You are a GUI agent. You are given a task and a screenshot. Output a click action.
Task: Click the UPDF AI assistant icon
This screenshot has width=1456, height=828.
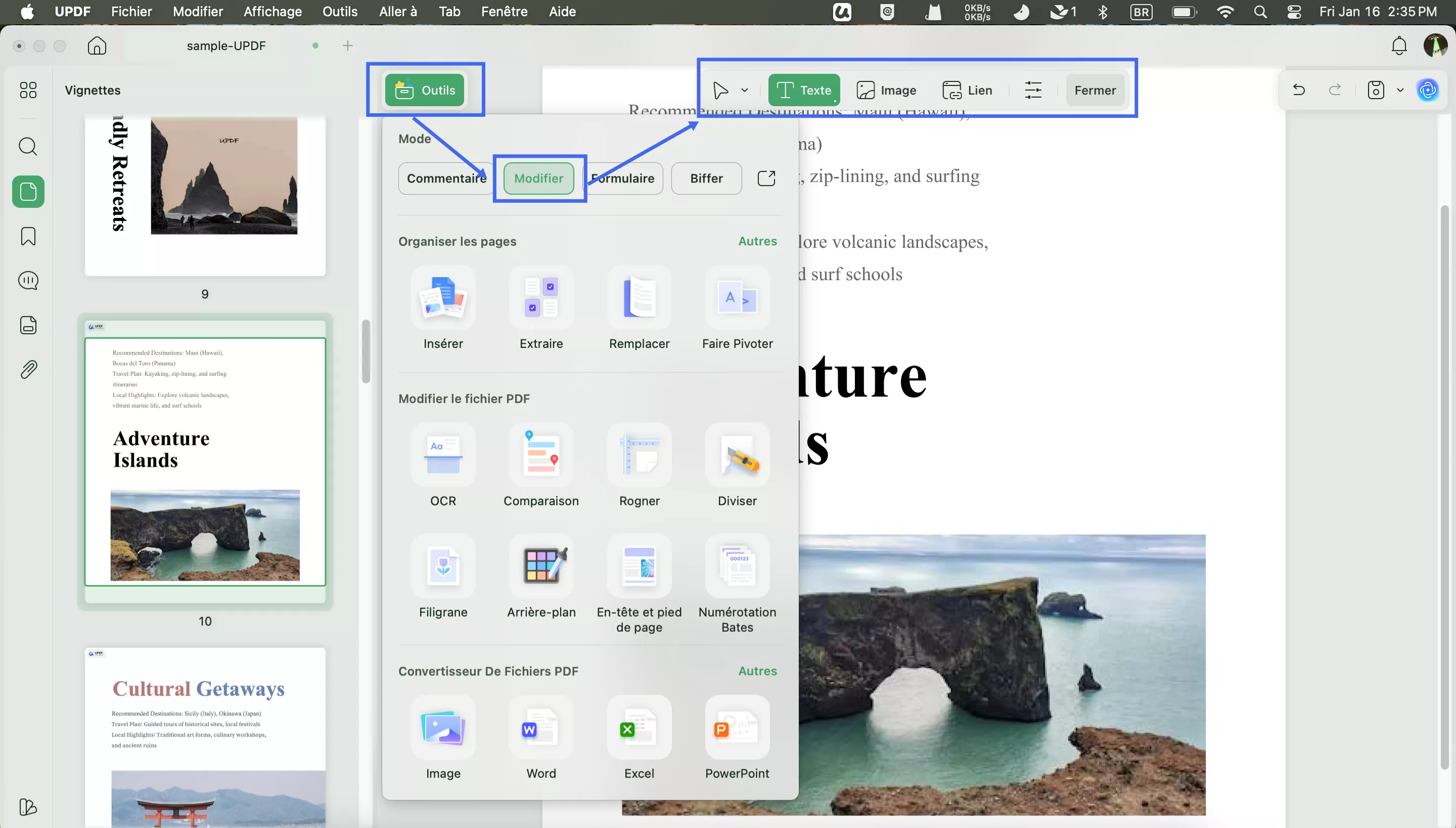(x=1428, y=90)
